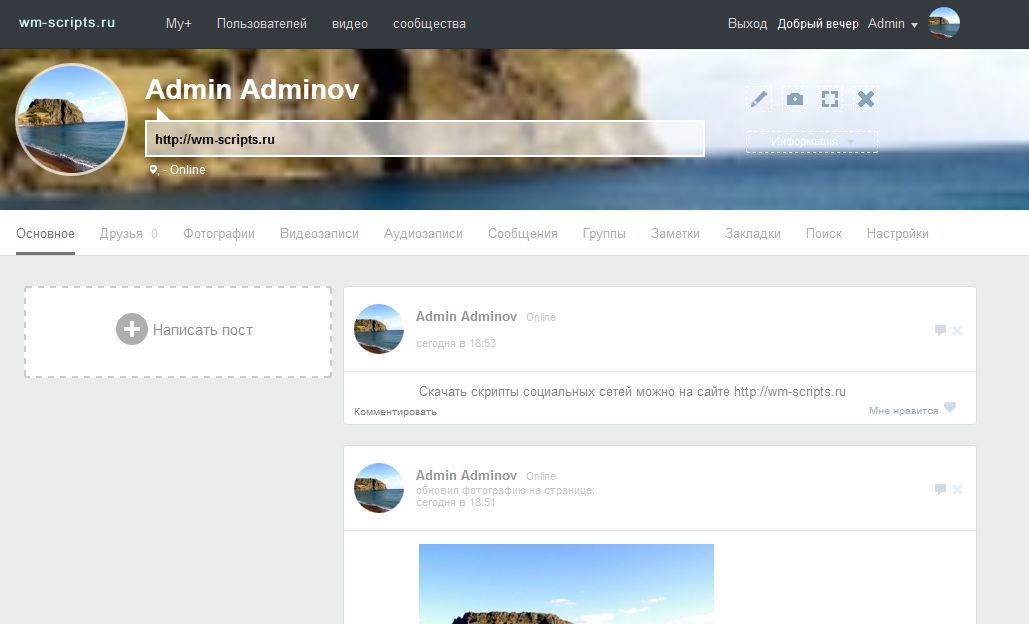Click the fullscreen expand cover icon
The image size is (1029, 624).
[x=829, y=98]
